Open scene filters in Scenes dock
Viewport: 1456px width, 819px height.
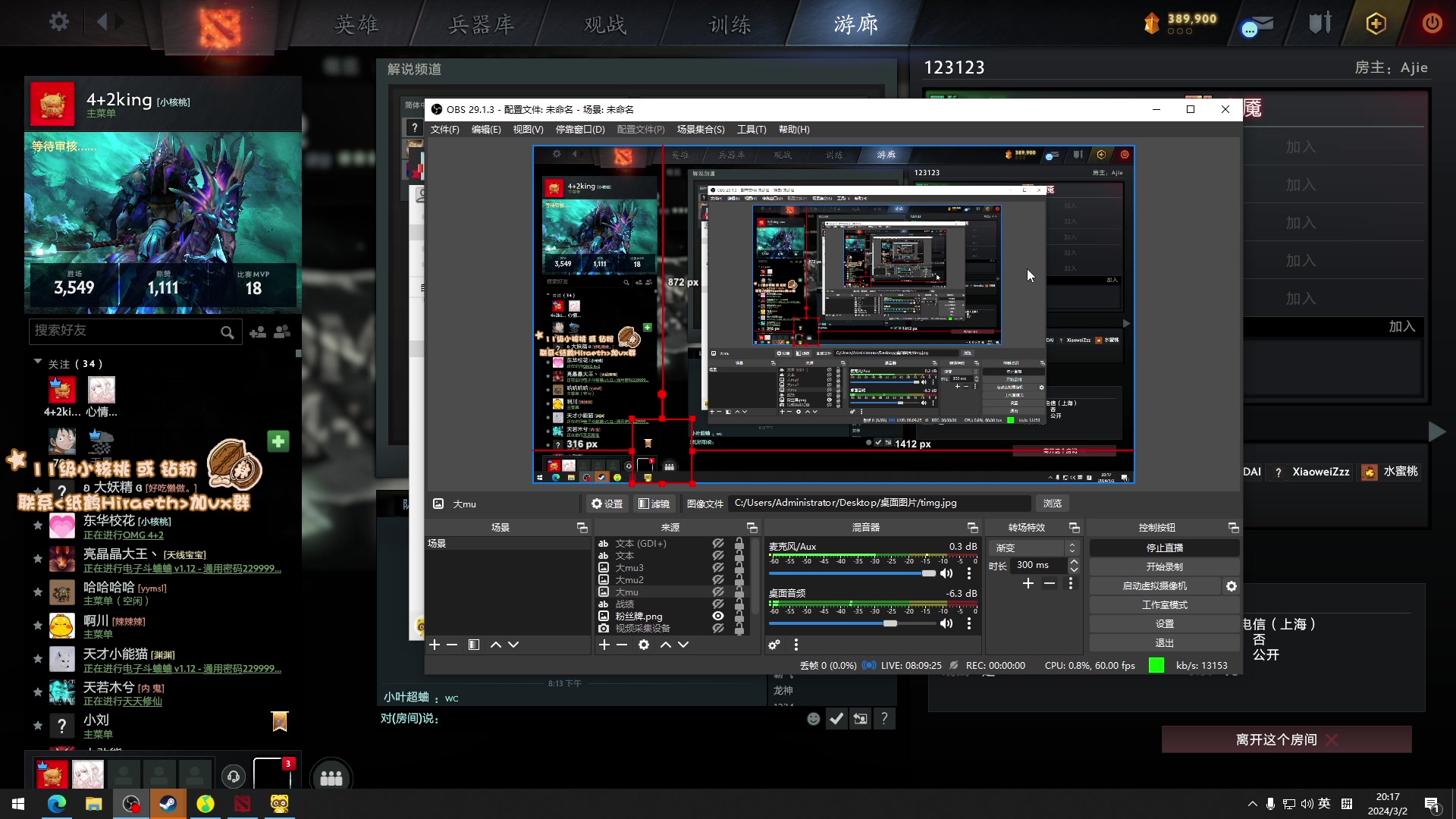tap(474, 645)
